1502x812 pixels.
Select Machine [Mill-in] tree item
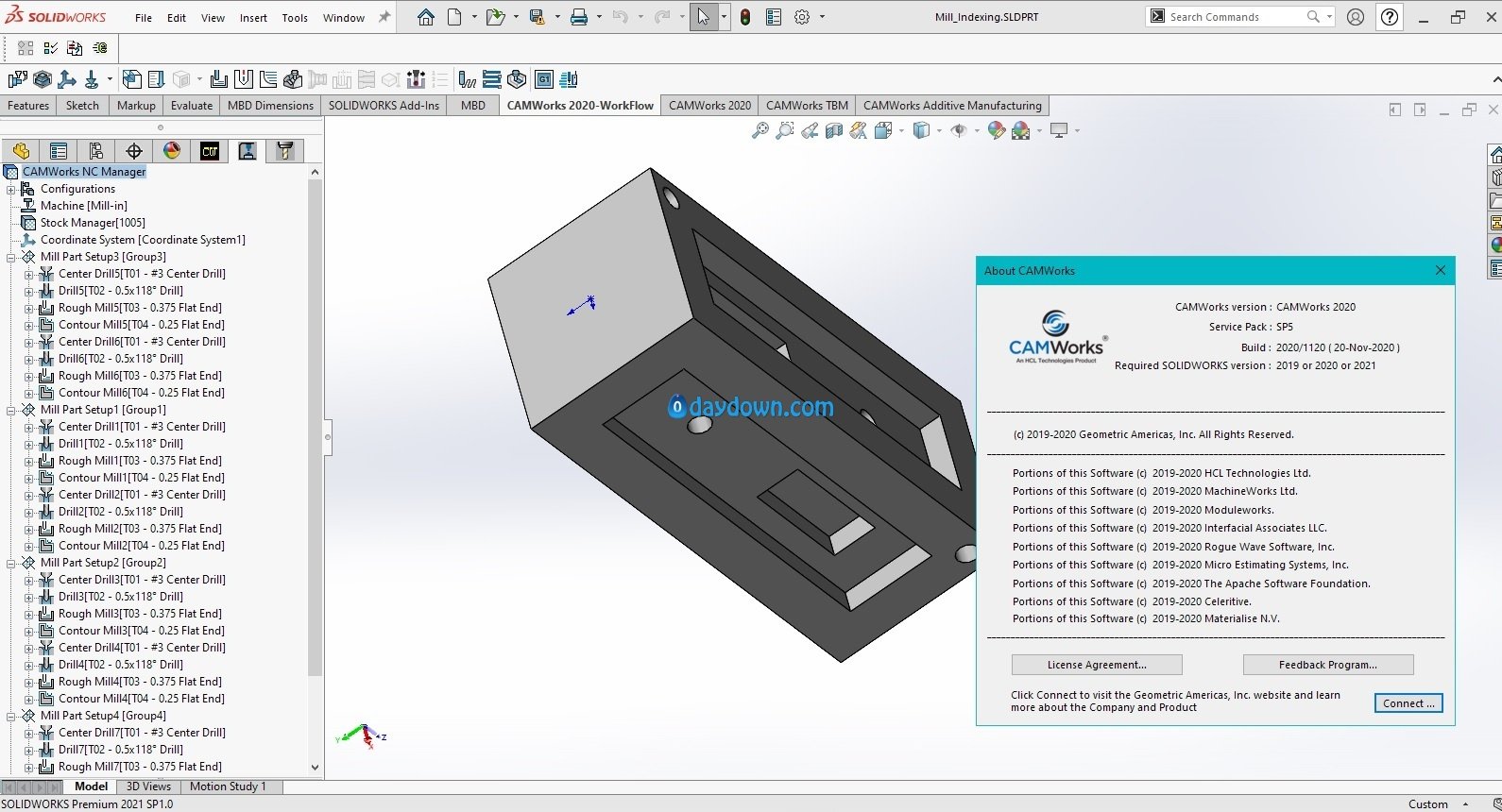tap(83, 206)
